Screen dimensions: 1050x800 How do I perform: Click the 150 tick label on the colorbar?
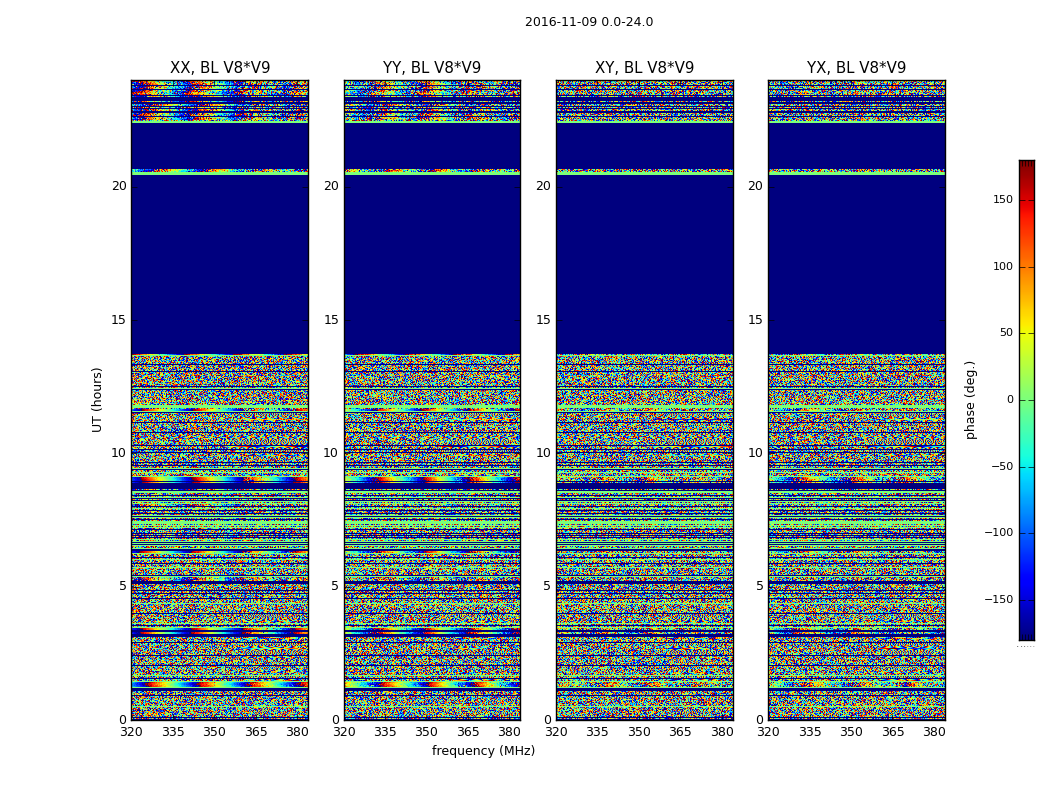pyautogui.click(x=1002, y=200)
